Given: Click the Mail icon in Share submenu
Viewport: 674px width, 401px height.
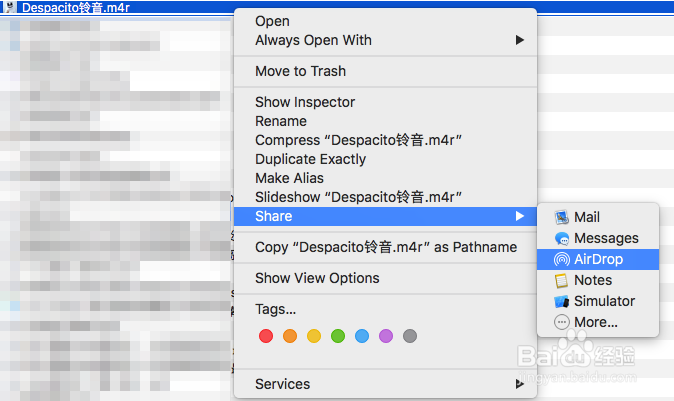Looking at the screenshot, I should coord(562,217).
